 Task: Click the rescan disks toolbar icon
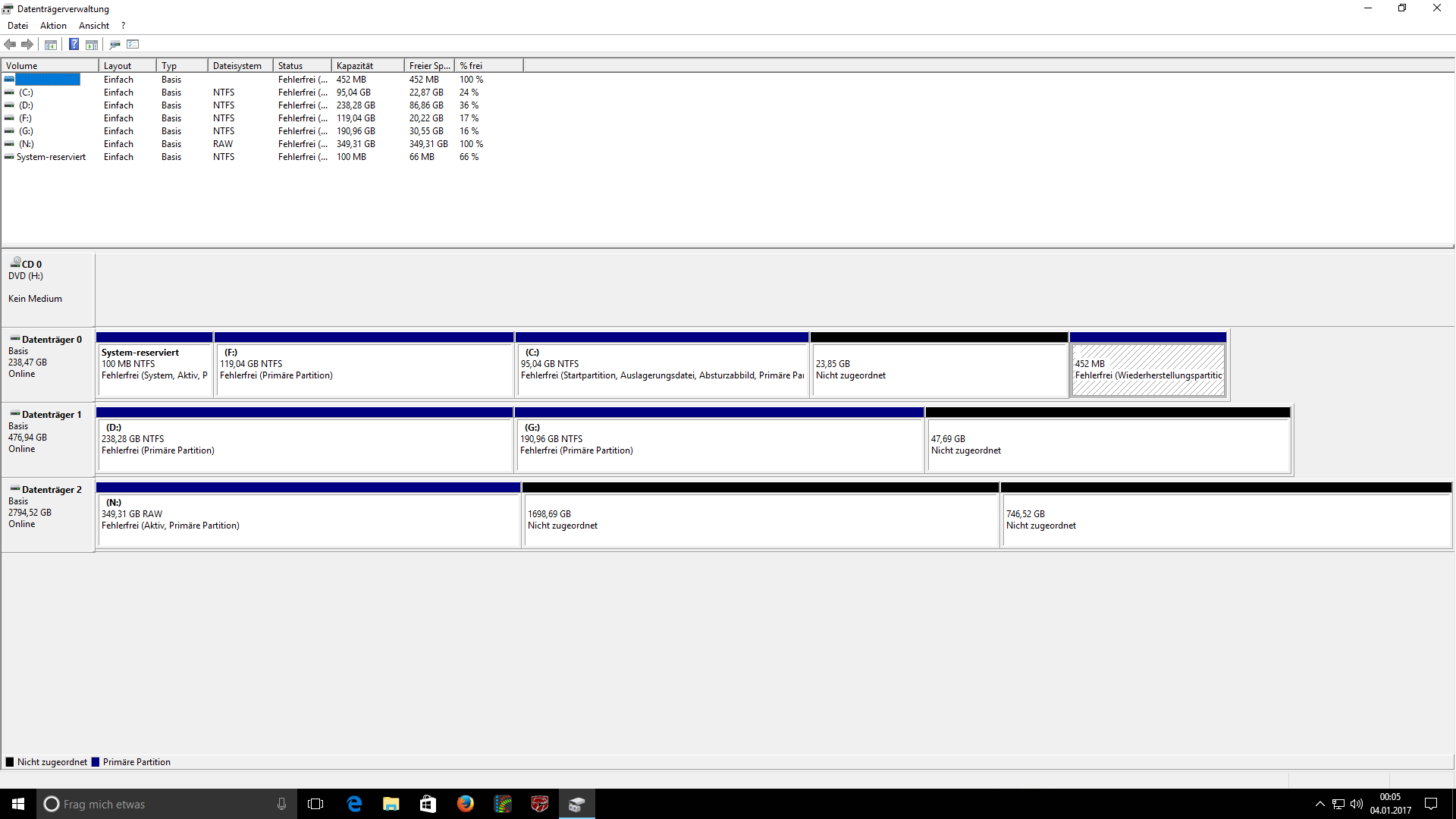pyautogui.click(x=115, y=44)
